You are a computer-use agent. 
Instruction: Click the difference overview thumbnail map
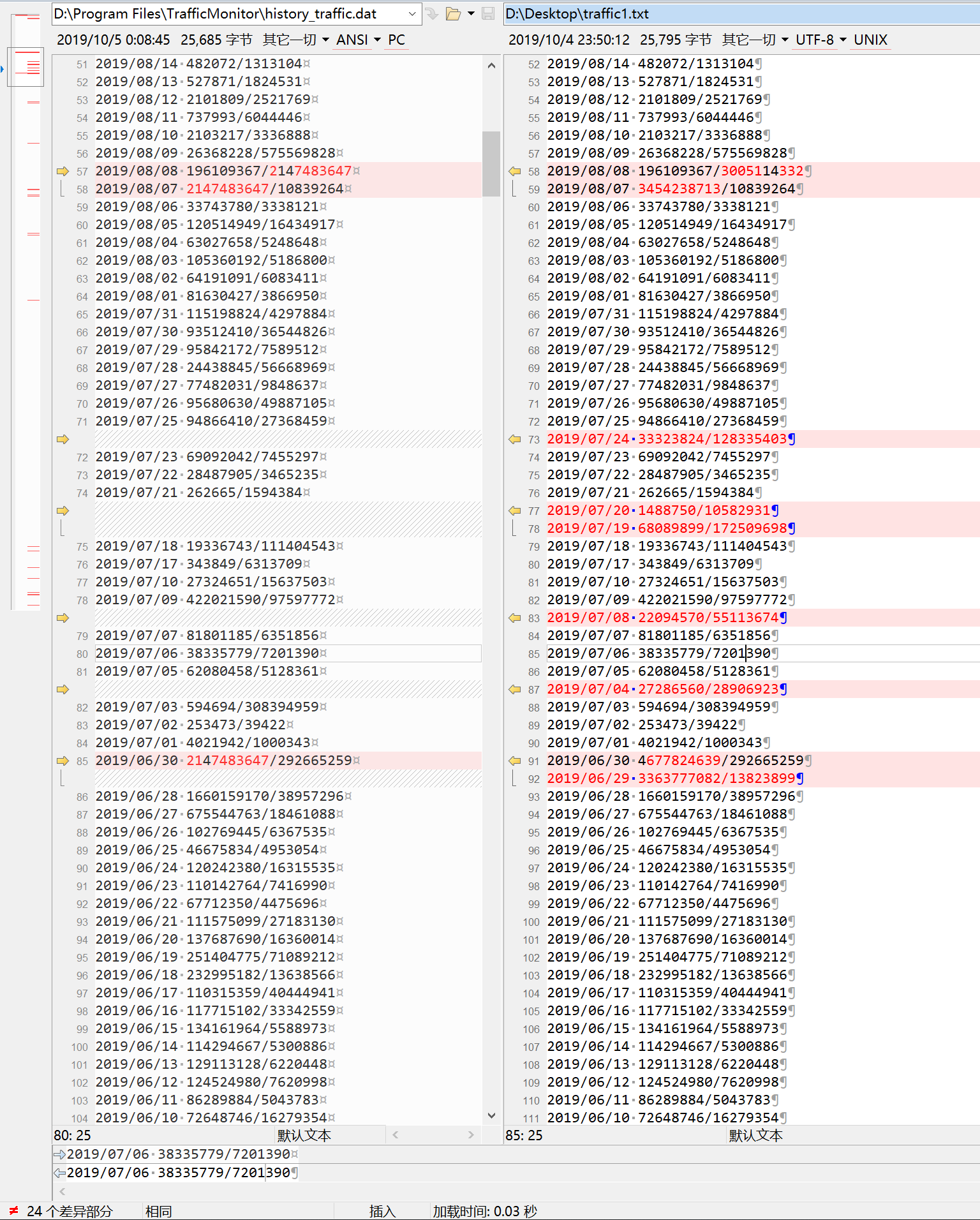[26, 311]
